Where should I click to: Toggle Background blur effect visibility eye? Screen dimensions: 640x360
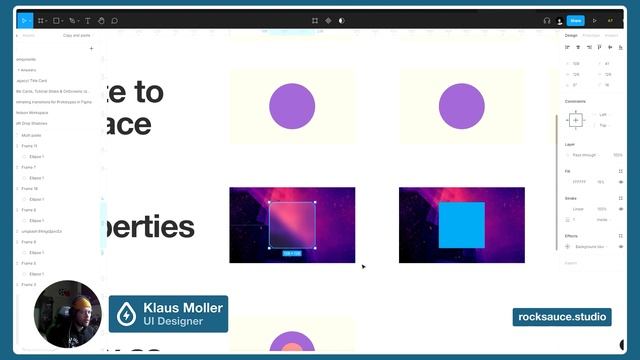point(620,247)
